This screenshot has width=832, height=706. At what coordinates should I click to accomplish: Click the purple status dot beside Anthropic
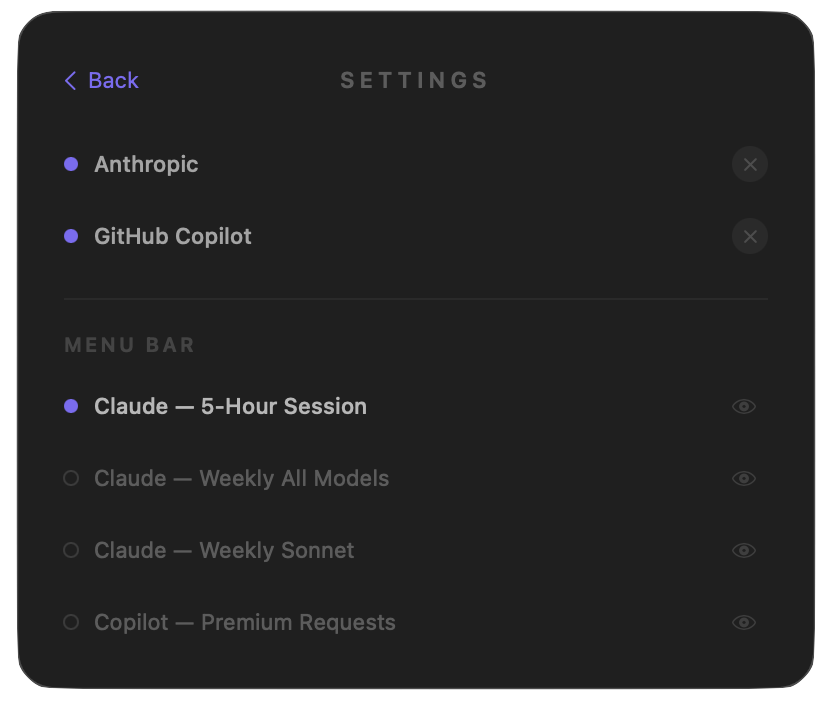[x=70, y=164]
